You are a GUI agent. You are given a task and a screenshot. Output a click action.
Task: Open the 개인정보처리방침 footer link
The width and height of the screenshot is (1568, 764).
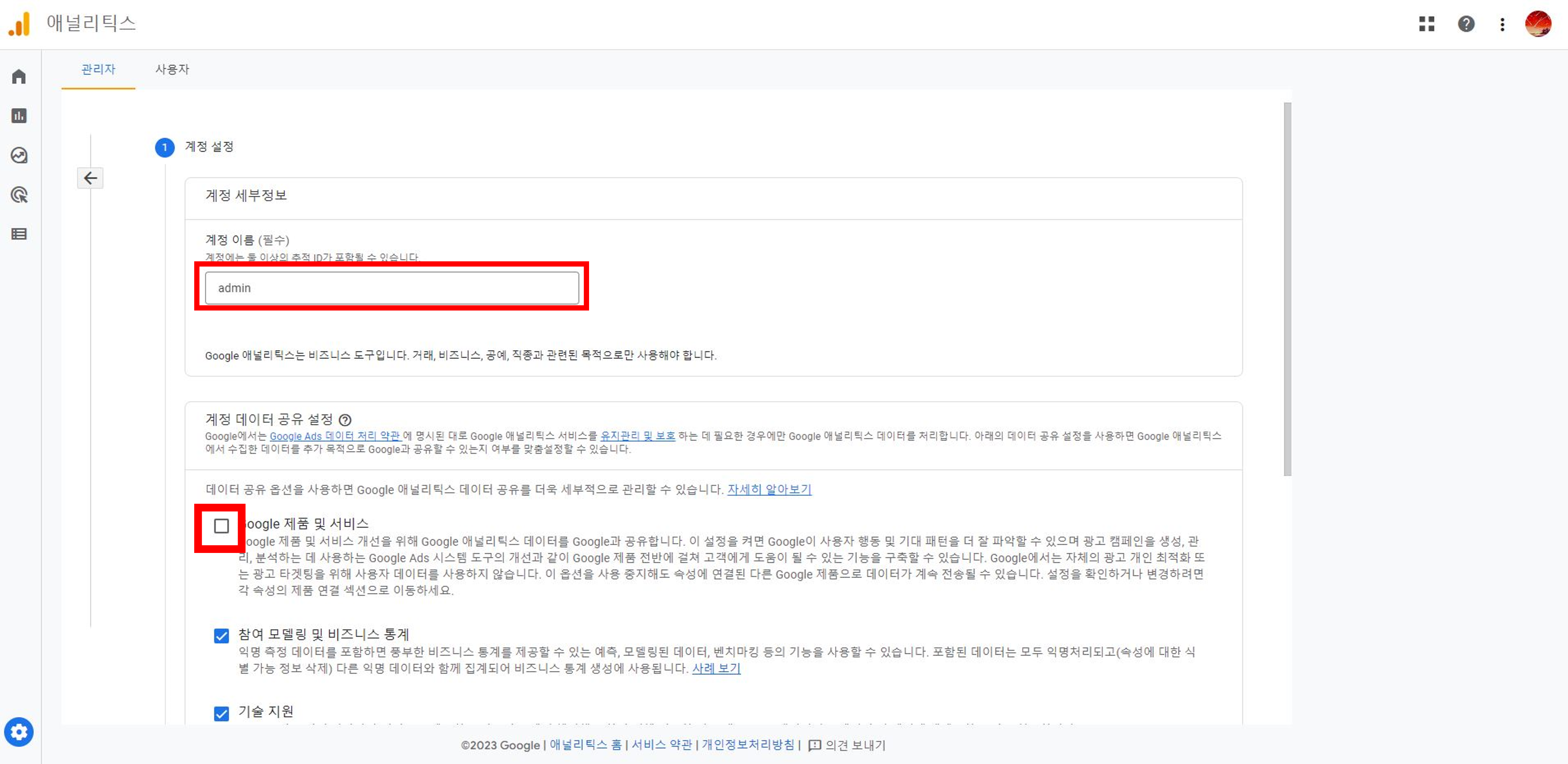[x=748, y=745]
